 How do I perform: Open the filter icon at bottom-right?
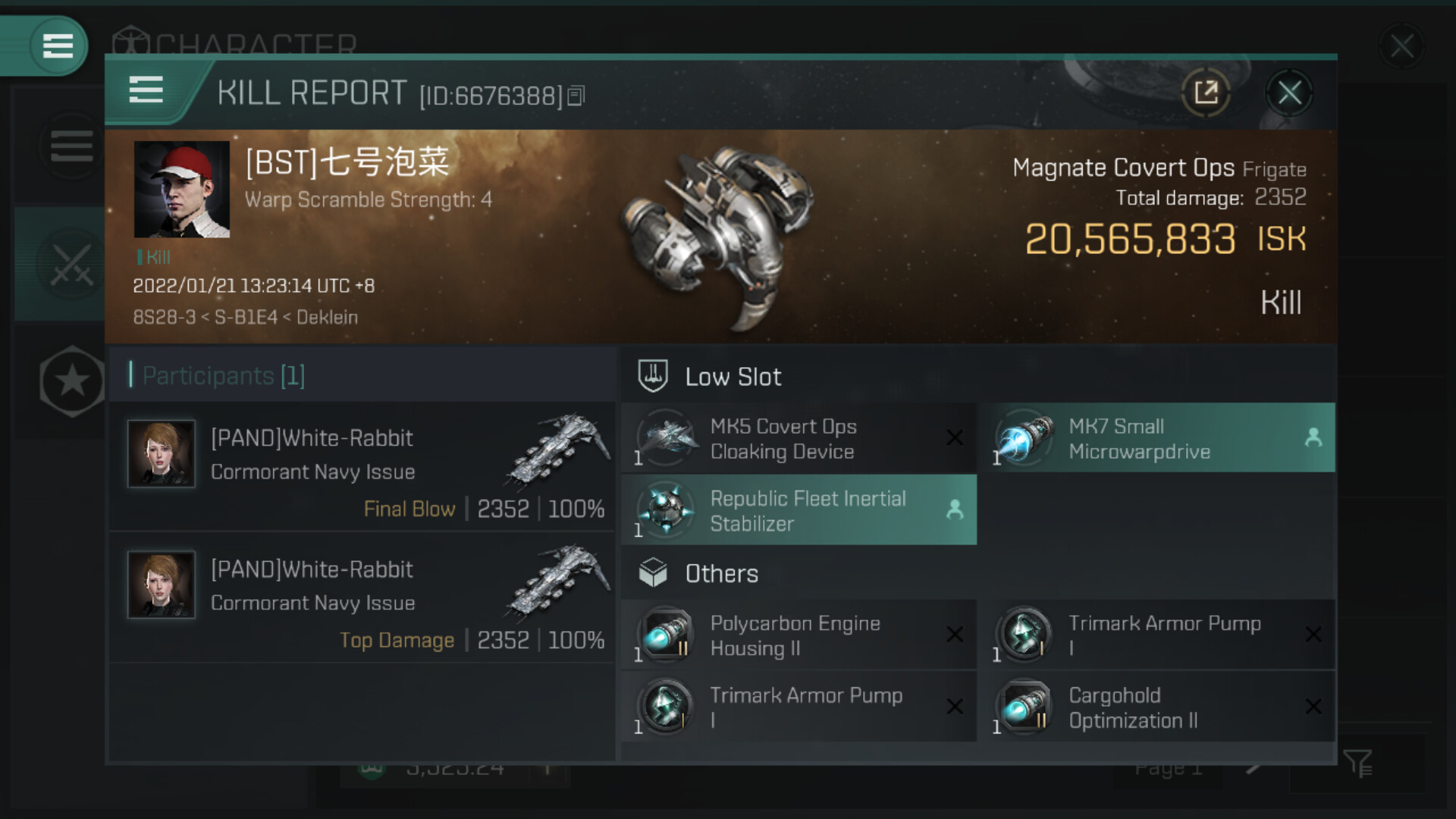coord(1357,763)
